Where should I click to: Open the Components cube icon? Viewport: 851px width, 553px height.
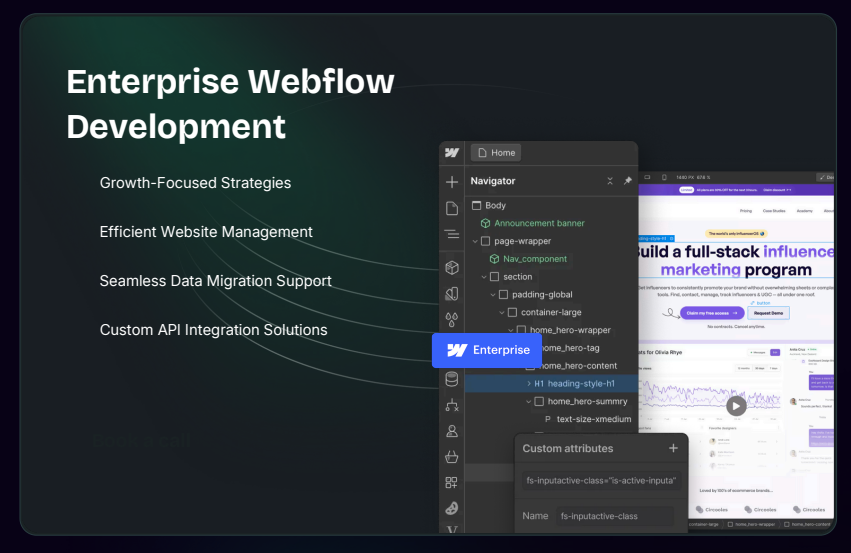[x=452, y=267]
